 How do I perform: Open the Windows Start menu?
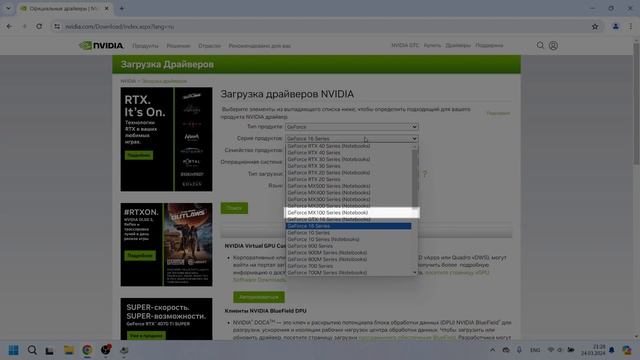click(x=13, y=350)
